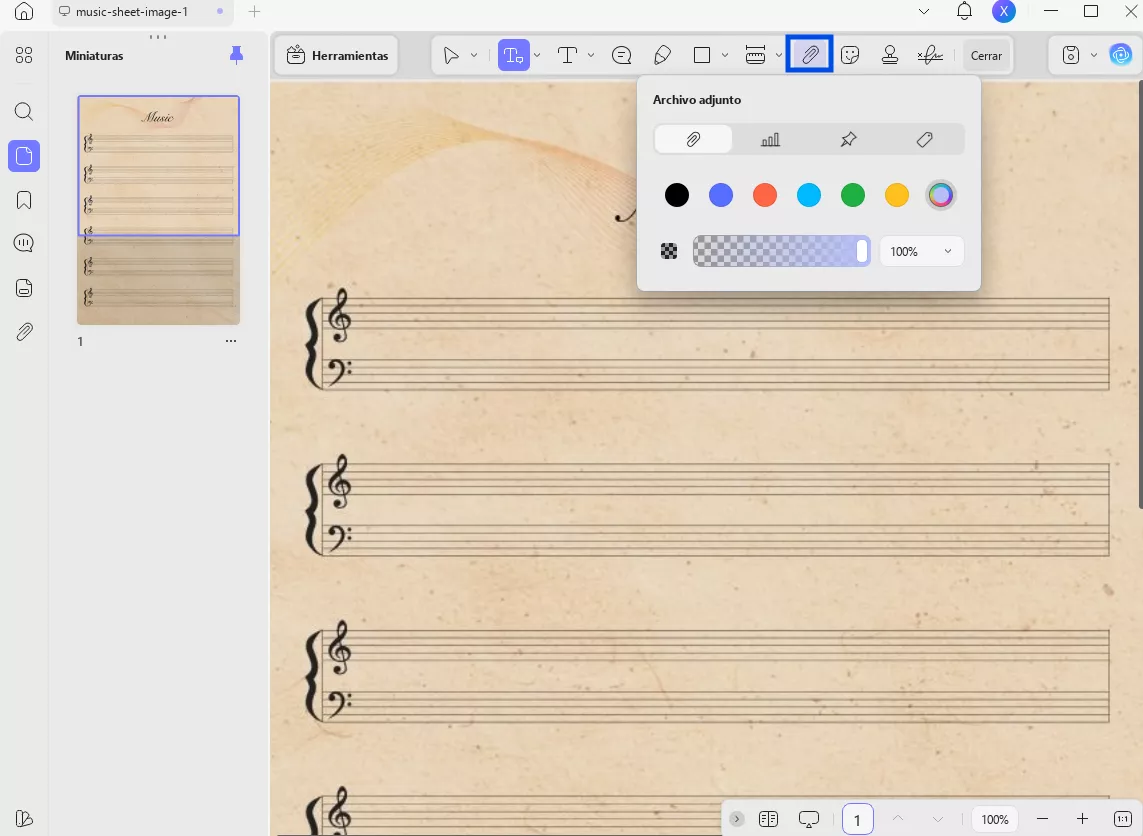The width and height of the screenshot is (1143, 836).
Task: Switch to the music-sheet-image-1 tab
Action: (x=131, y=12)
